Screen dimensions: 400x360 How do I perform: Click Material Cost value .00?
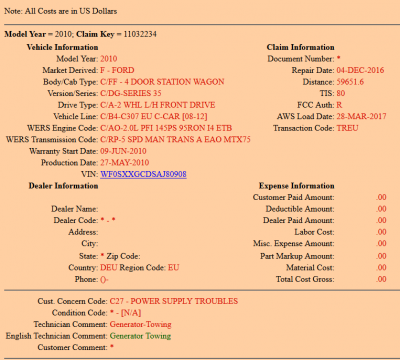click(381, 268)
